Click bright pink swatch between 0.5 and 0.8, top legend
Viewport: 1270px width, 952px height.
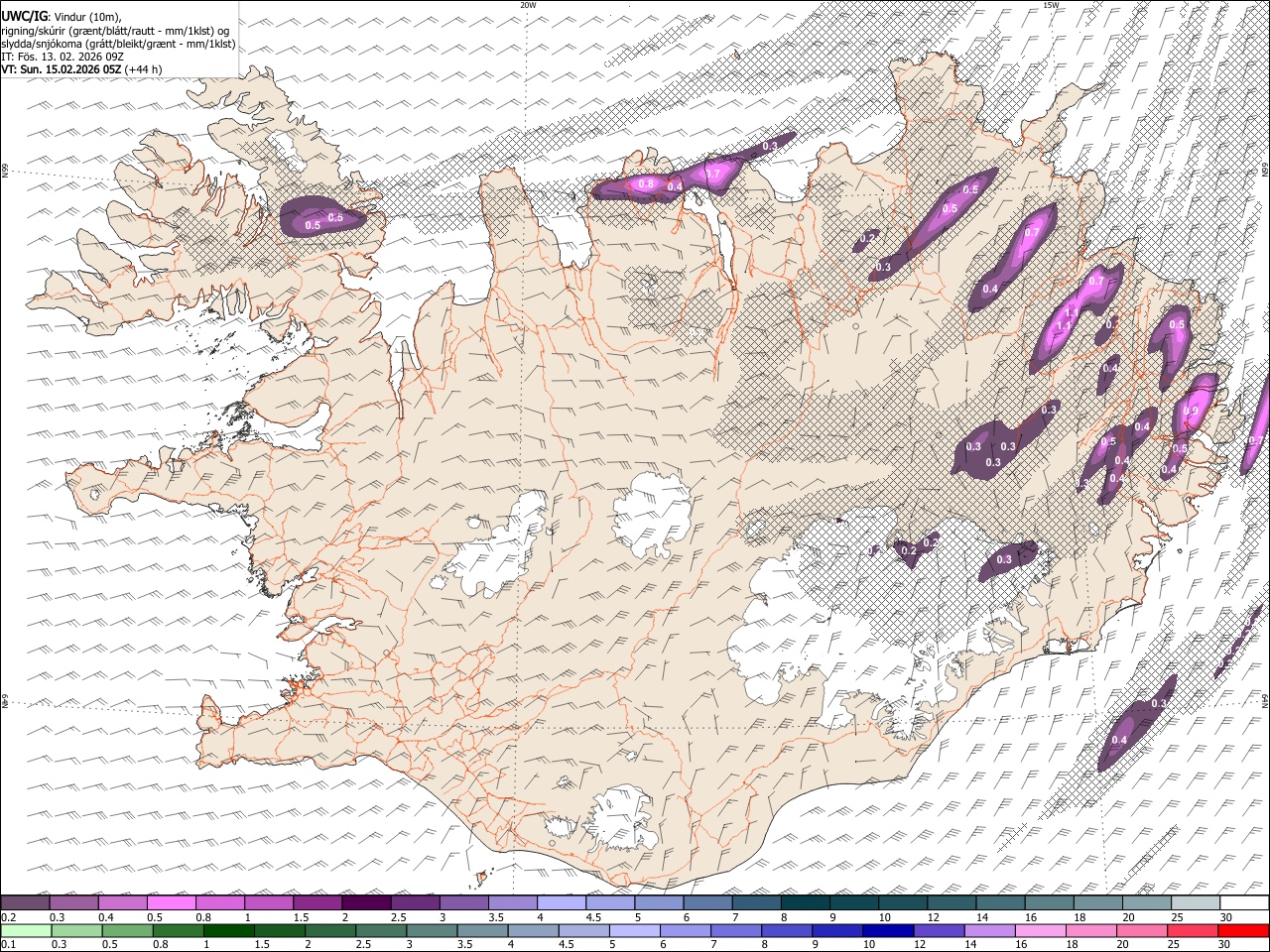tap(172, 903)
